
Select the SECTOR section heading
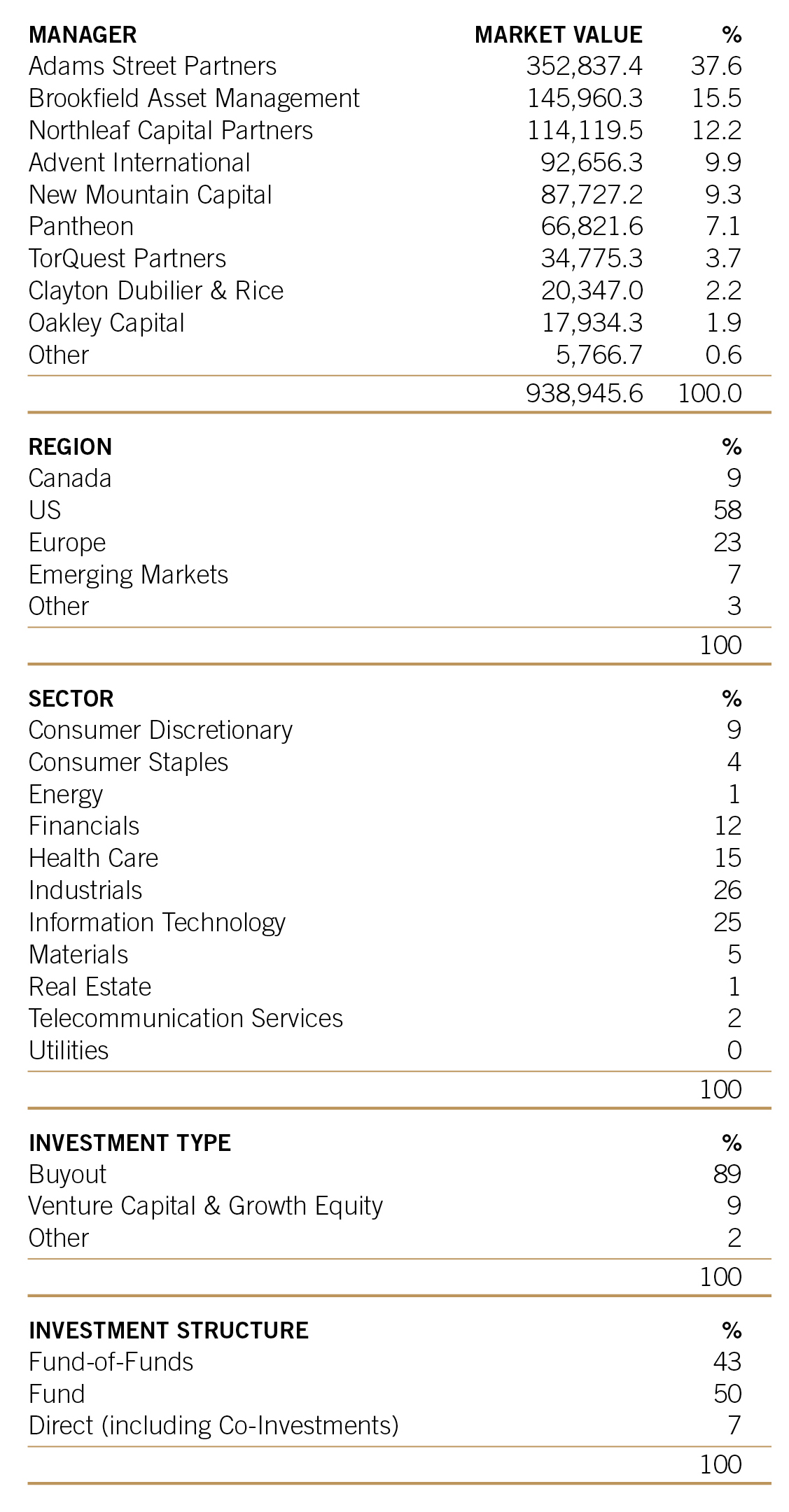pyautogui.click(x=71, y=698)
